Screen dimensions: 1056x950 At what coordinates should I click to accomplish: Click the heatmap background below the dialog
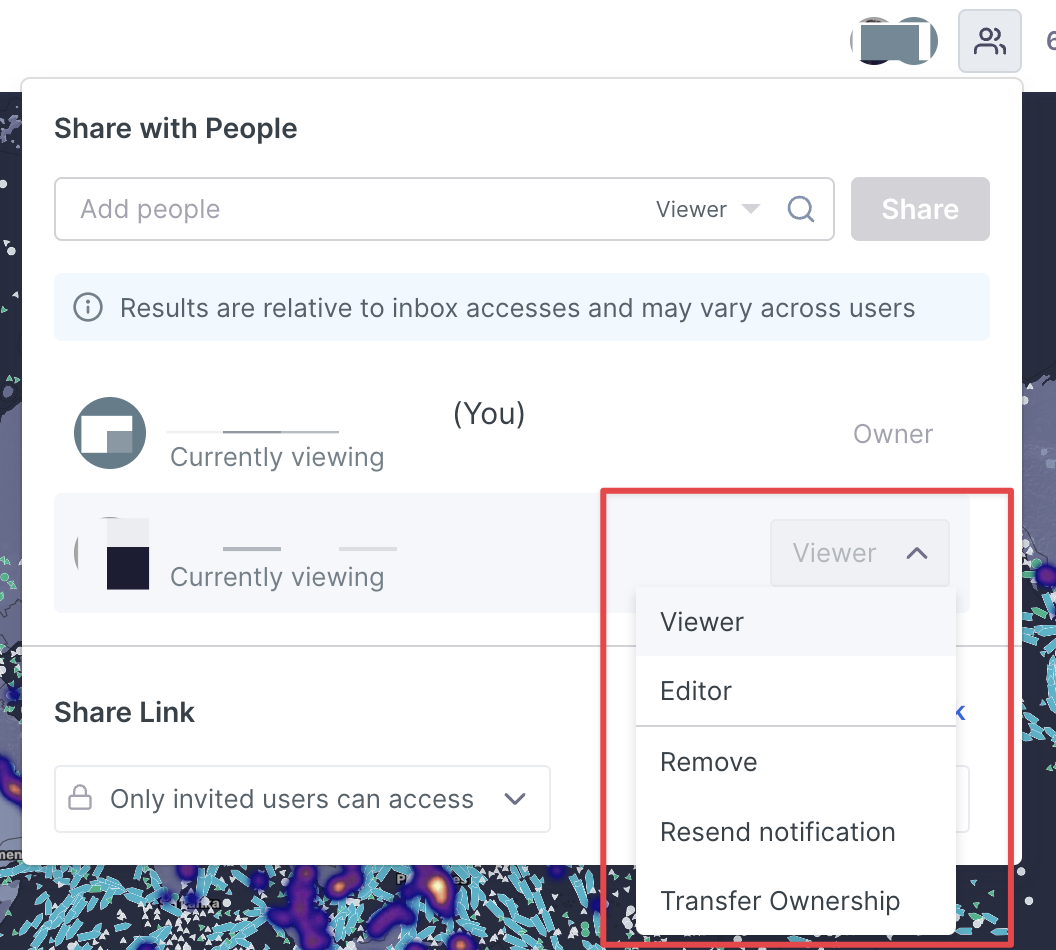(350, 905)
